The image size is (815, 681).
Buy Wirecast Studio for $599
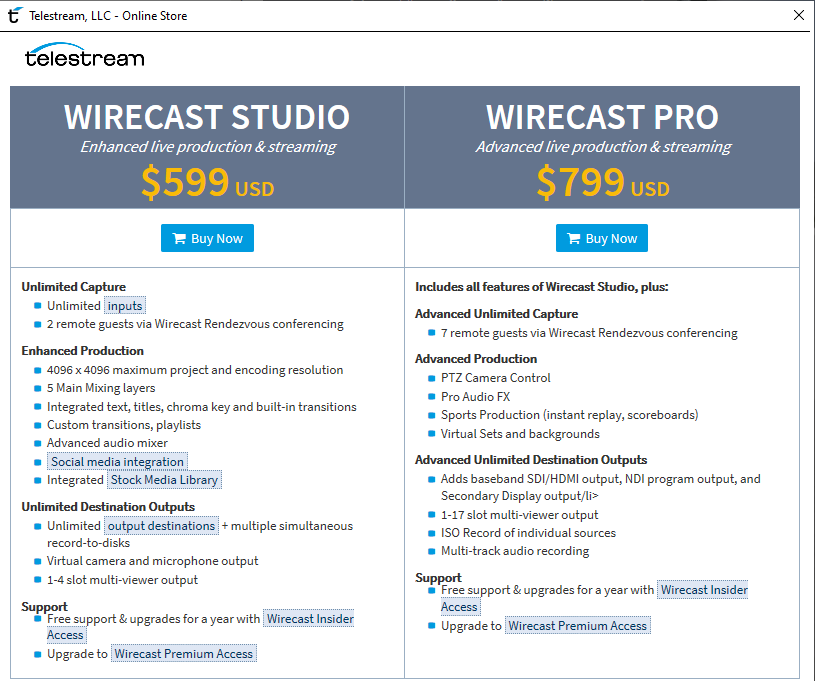(207, 238)
